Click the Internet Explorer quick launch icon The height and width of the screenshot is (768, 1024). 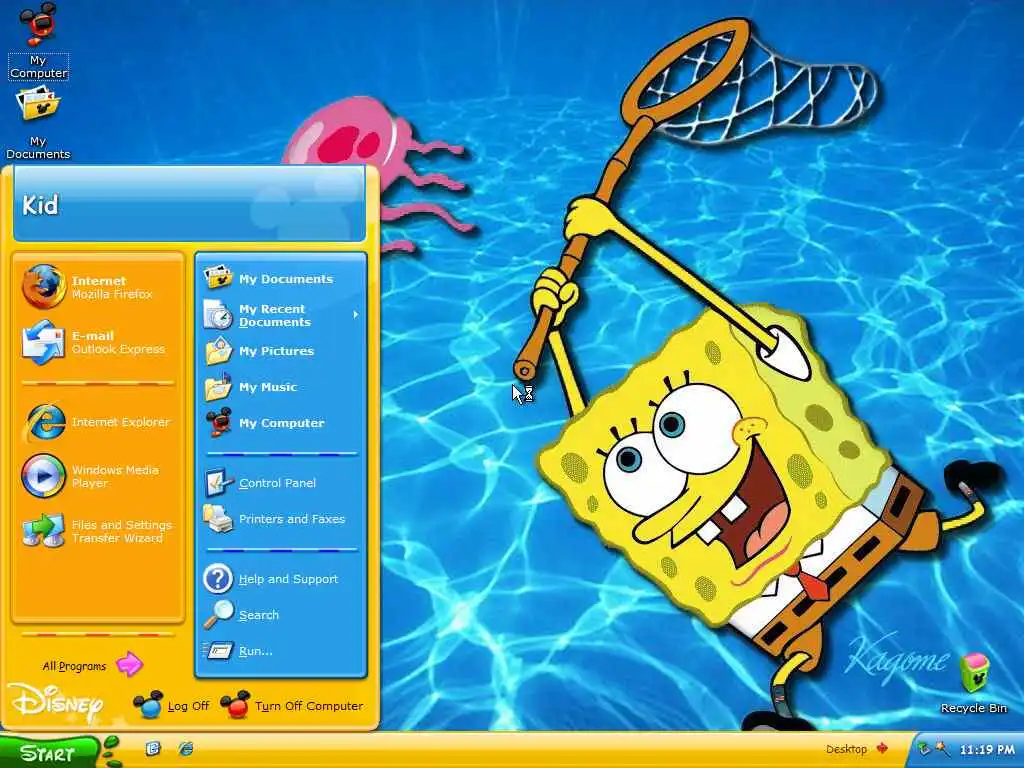pos(186,748)
